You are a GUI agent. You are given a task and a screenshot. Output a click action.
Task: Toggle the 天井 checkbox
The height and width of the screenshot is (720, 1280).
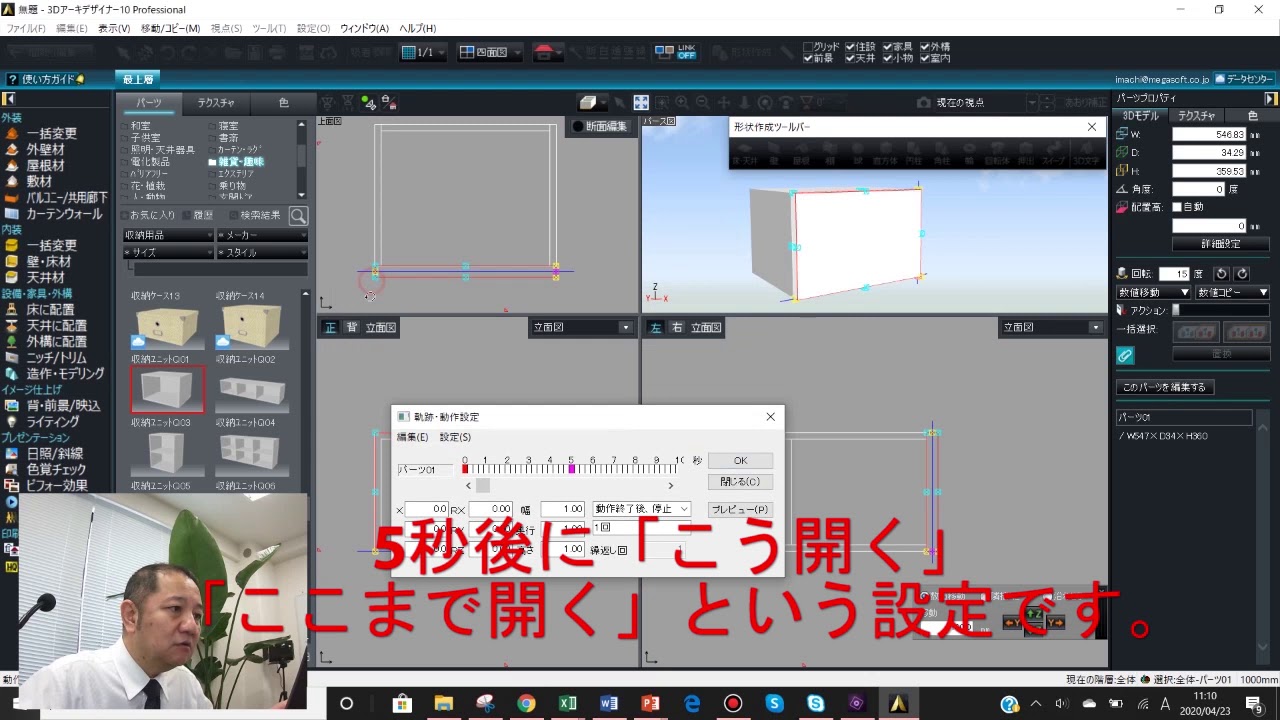point(850,59)
